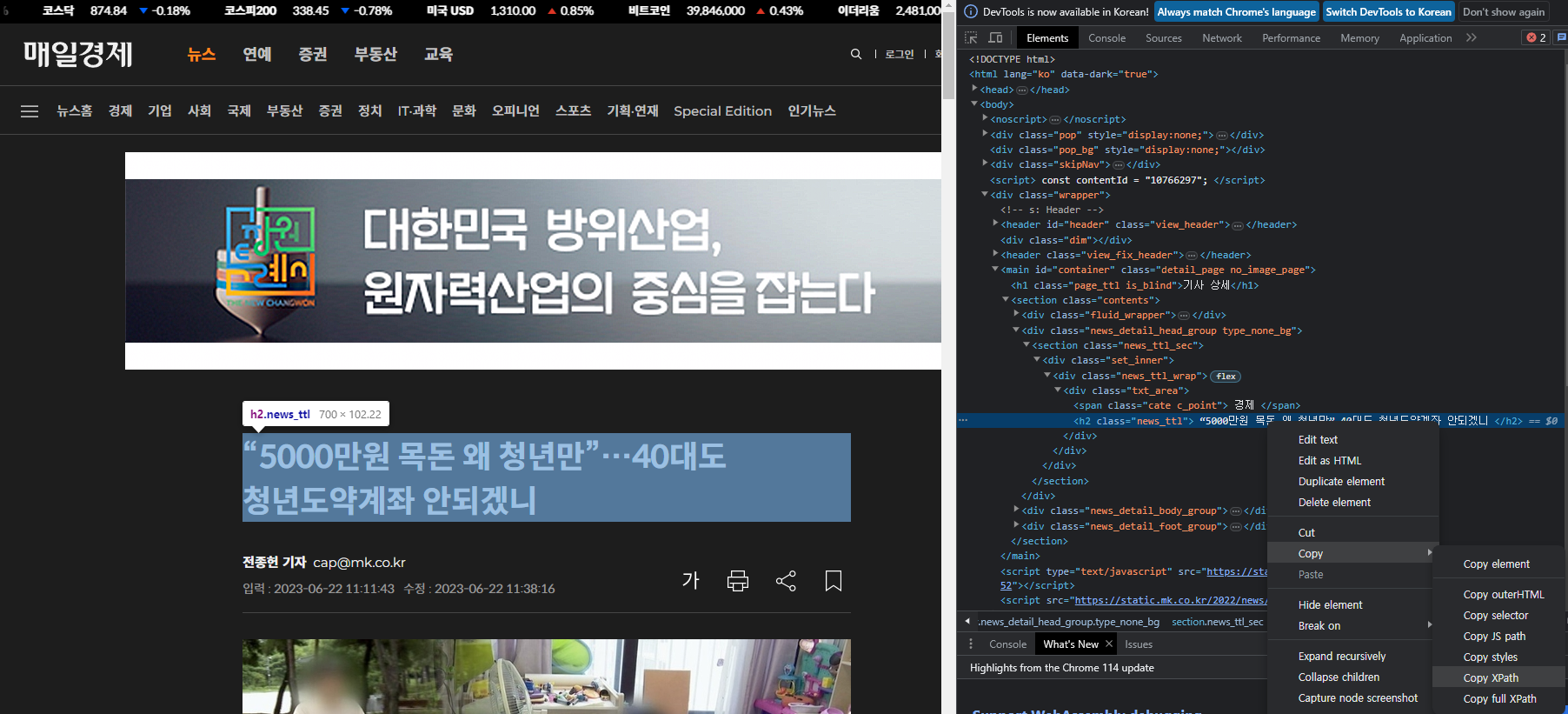Print the article with the printer icon
Viewport: 1568px width, 714px height.
coord(738,581)
